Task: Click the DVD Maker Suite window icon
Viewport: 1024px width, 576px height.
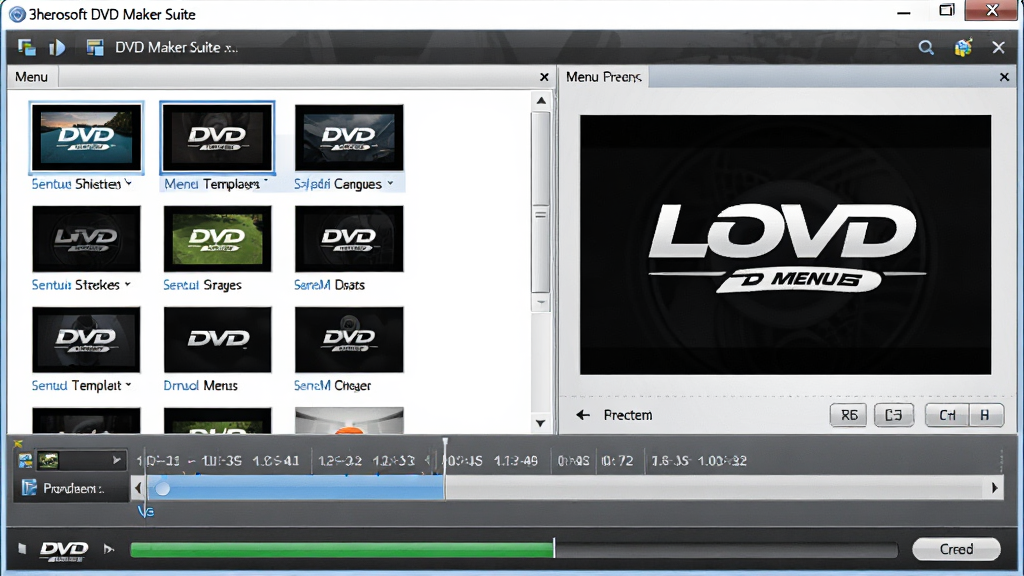Action: (x=95, y=47)
